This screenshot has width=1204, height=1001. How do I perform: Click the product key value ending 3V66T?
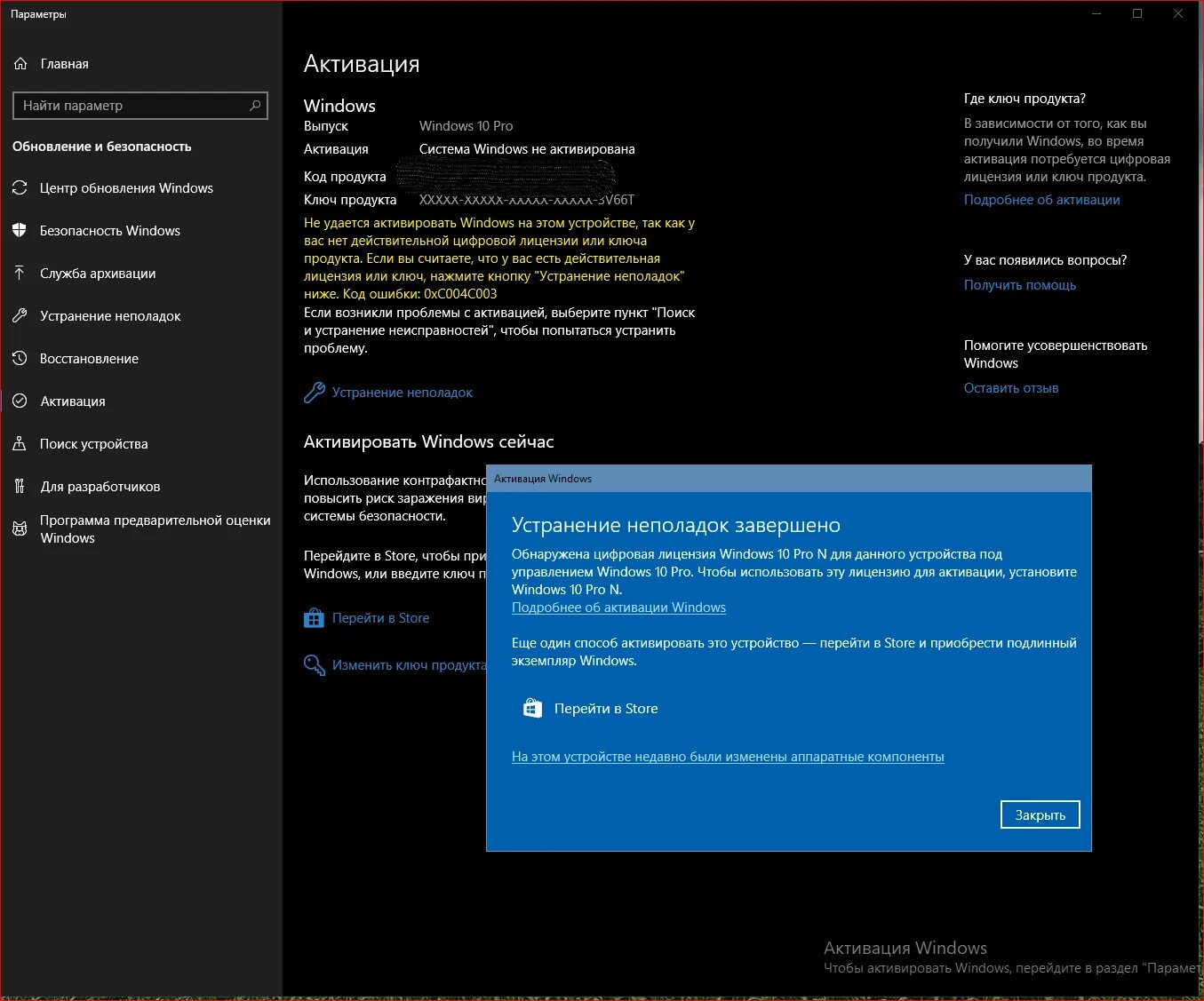coord(527,200)
